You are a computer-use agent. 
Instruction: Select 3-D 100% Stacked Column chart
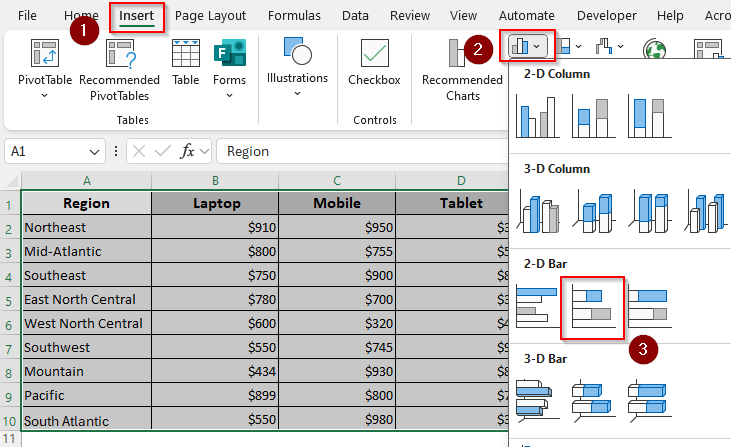649,211
